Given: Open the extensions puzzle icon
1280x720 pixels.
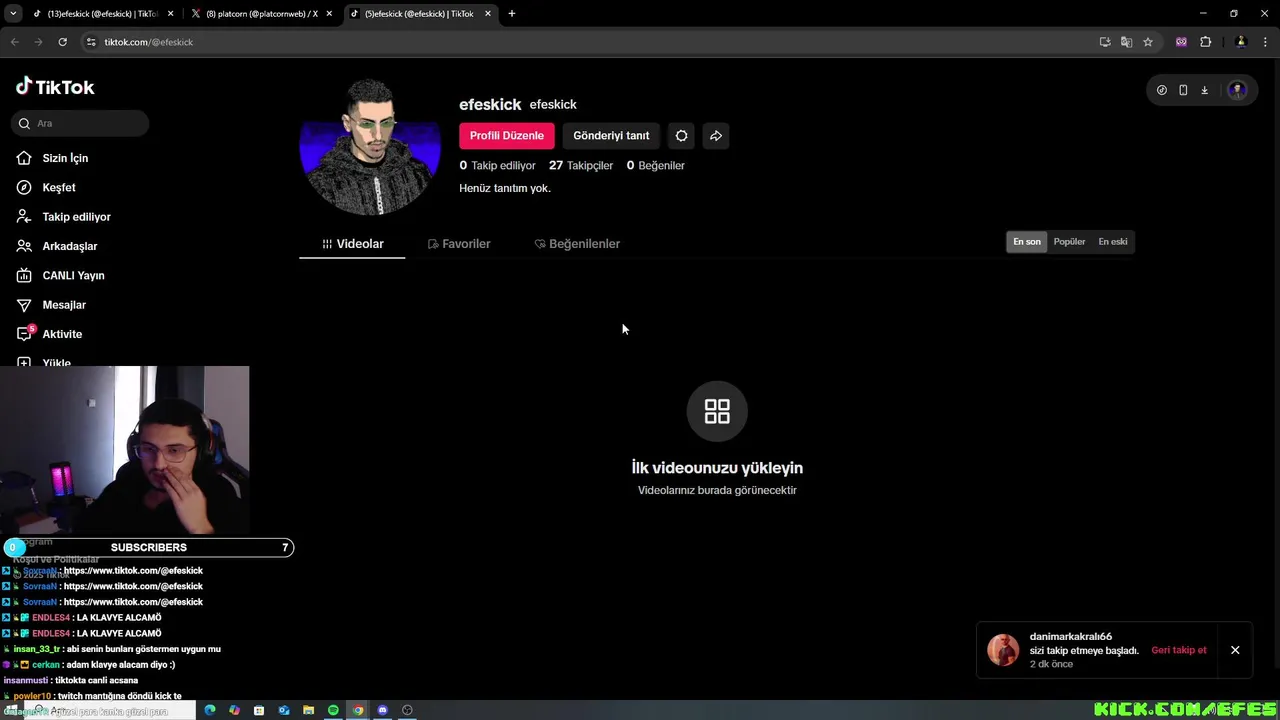Looking at the screenshot, I should click(x=1205, y=42).
